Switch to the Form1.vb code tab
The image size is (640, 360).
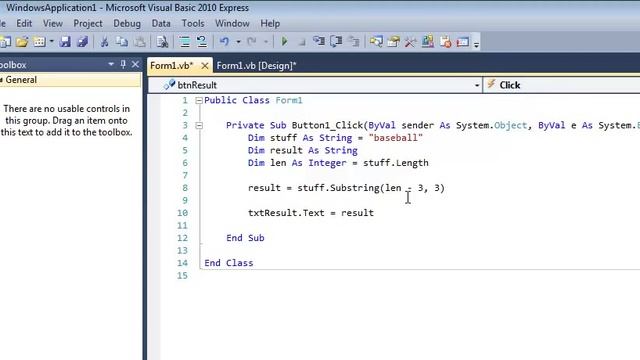[172, 66]
